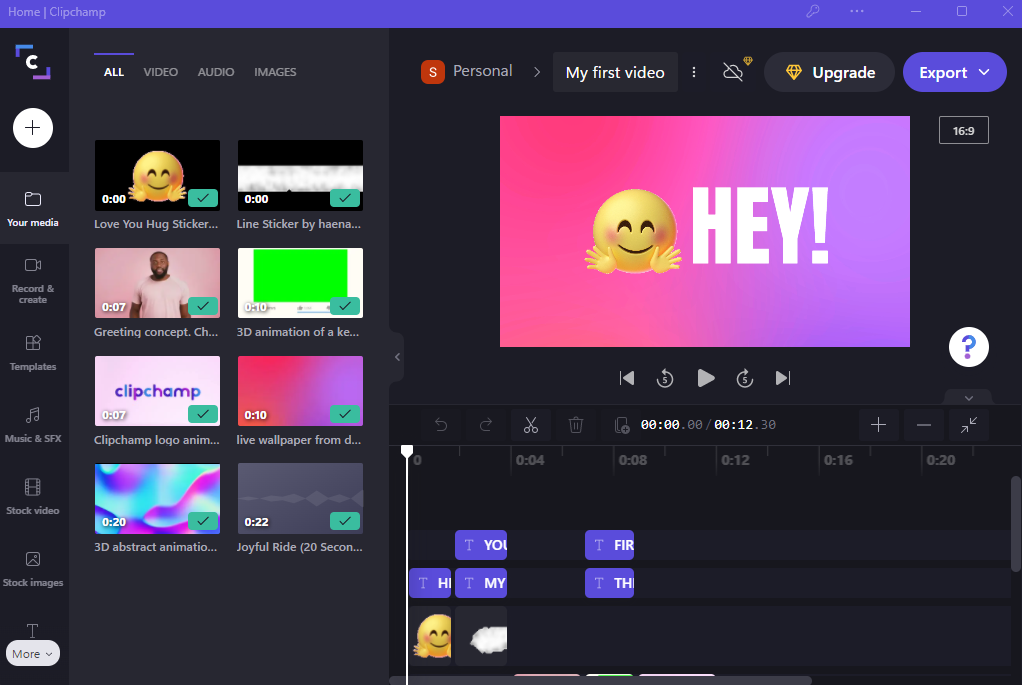Open Record & create panel

tap(33, 279)
